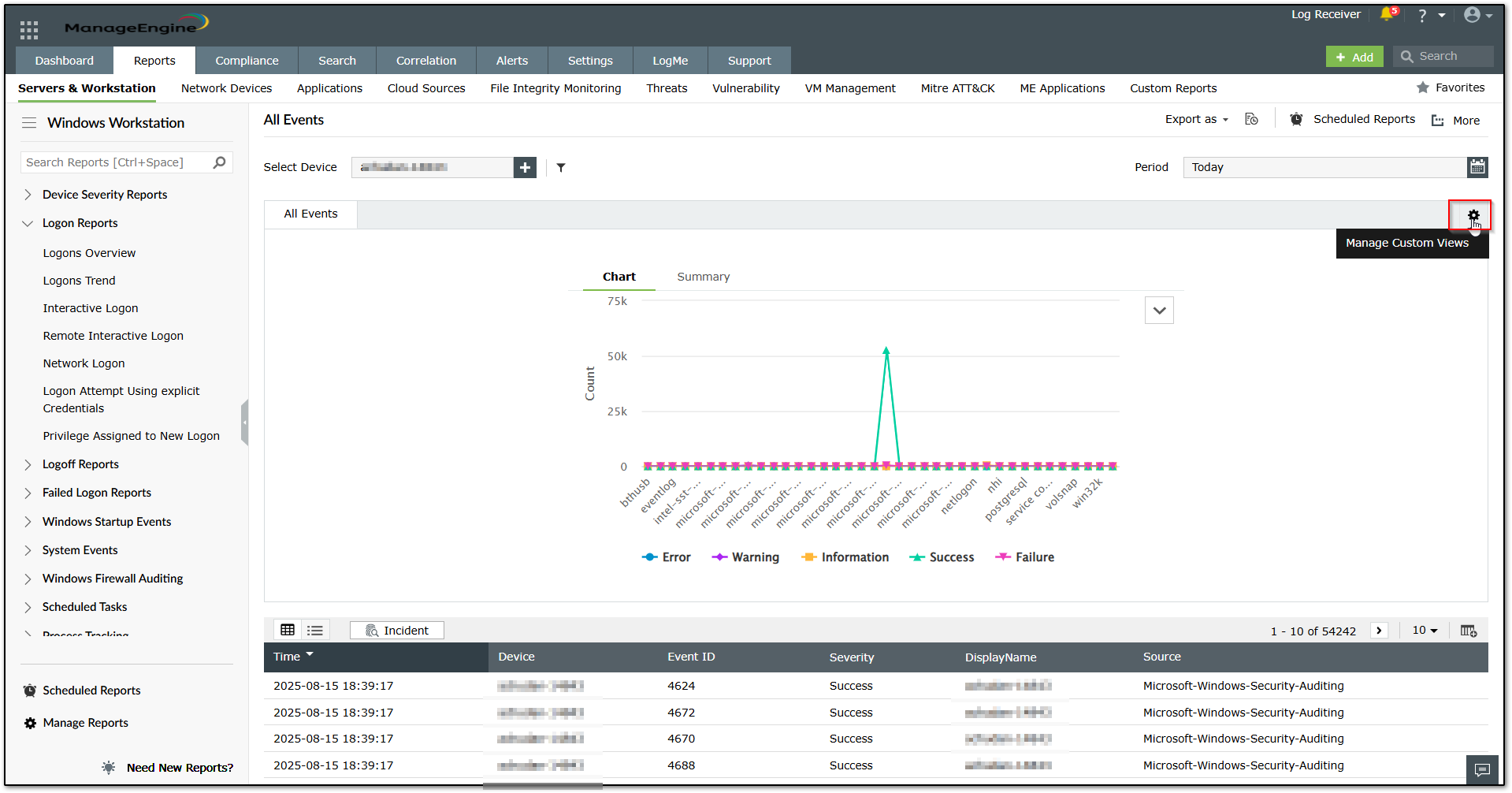
Task: Open the Export as dropdown
Action: 1196,119
